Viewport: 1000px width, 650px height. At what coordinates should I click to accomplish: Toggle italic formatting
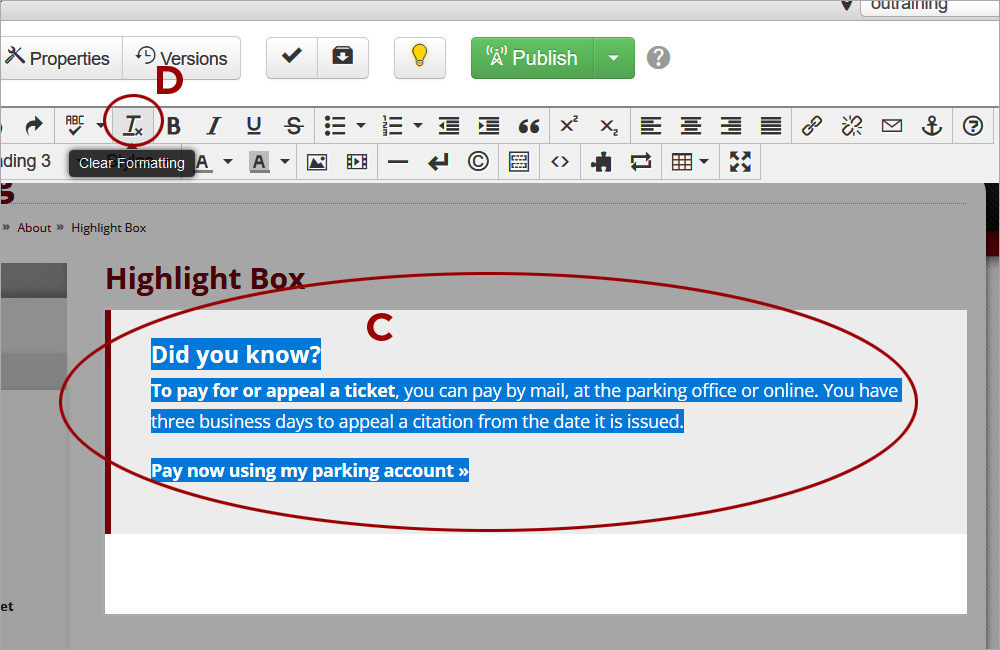pyautogui.click(x=214, y=126)
